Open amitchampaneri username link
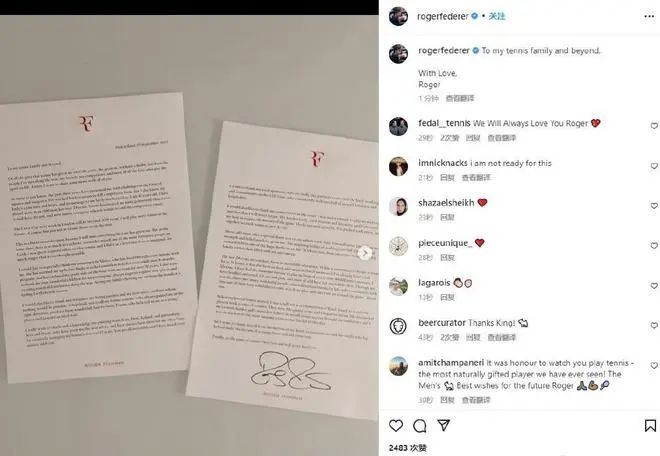660x456 pixels. 451,363
